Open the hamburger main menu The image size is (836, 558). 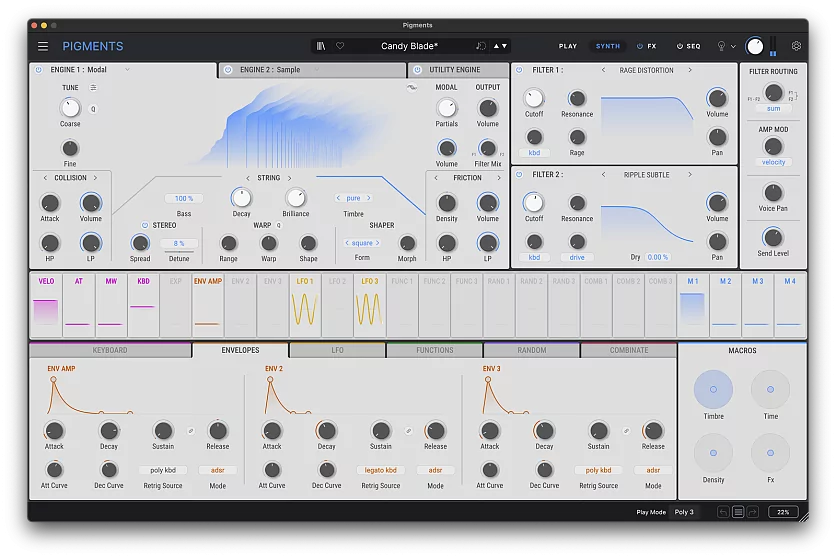(43, 46)
